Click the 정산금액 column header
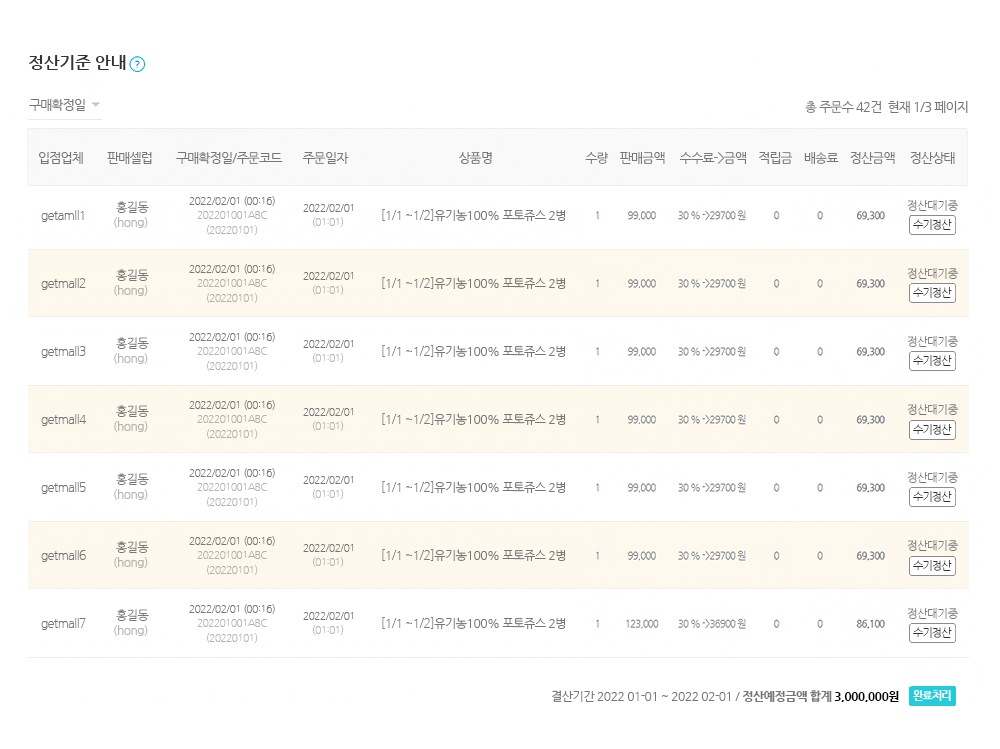 [872, 158]
